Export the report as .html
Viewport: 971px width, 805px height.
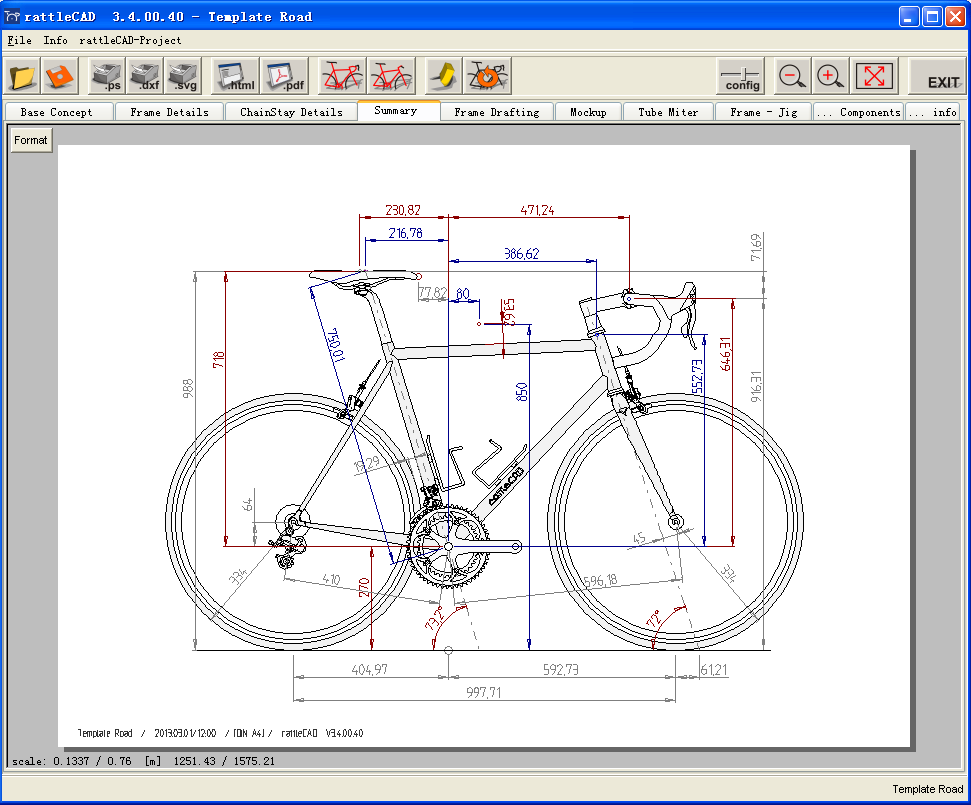click(x=236, y=76)
